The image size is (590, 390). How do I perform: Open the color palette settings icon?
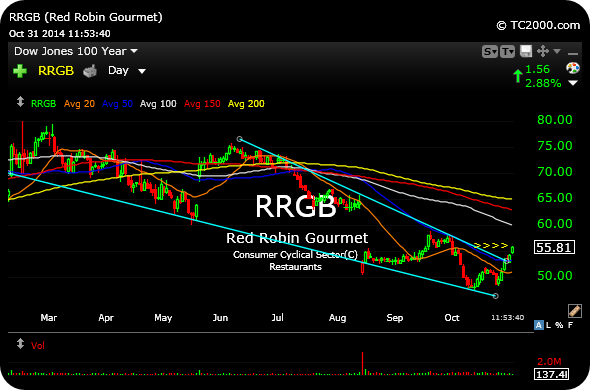pyautogui.click(x=573, y=68)
